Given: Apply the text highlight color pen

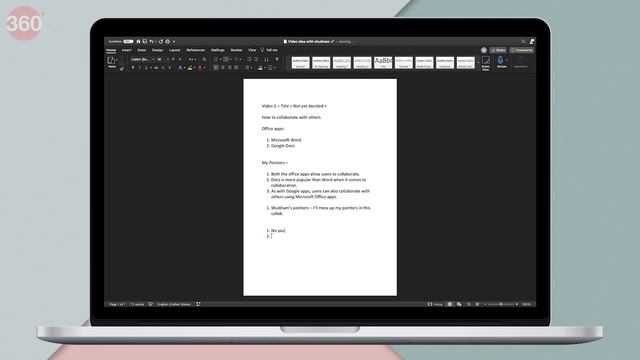Looking at the screenshot, I should click(x=190, y=68).
